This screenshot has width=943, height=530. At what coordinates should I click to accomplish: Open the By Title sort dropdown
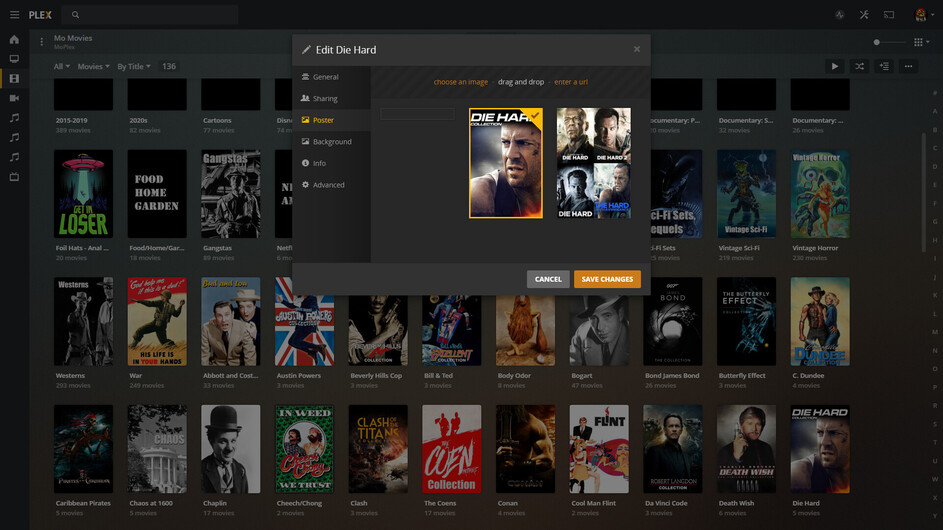134,66
